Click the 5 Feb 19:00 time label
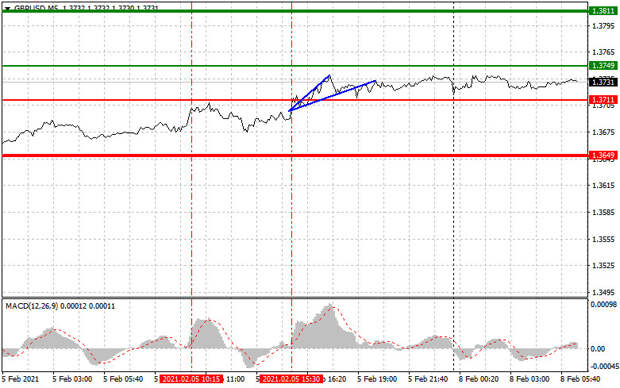The width and height of the screenshot is (620, 388). tap(377, 379)
